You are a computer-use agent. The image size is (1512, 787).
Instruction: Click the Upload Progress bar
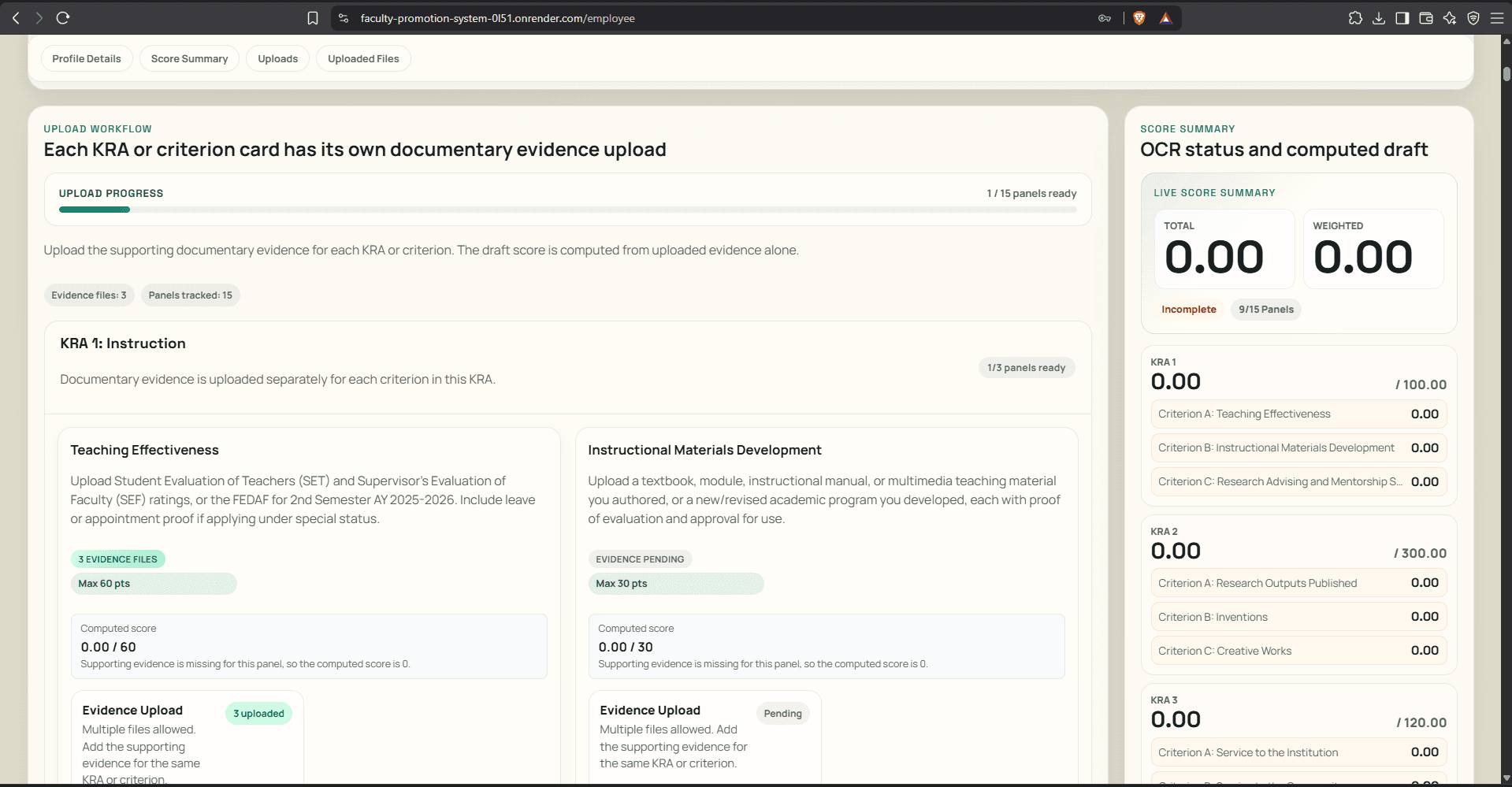[567, 210]
